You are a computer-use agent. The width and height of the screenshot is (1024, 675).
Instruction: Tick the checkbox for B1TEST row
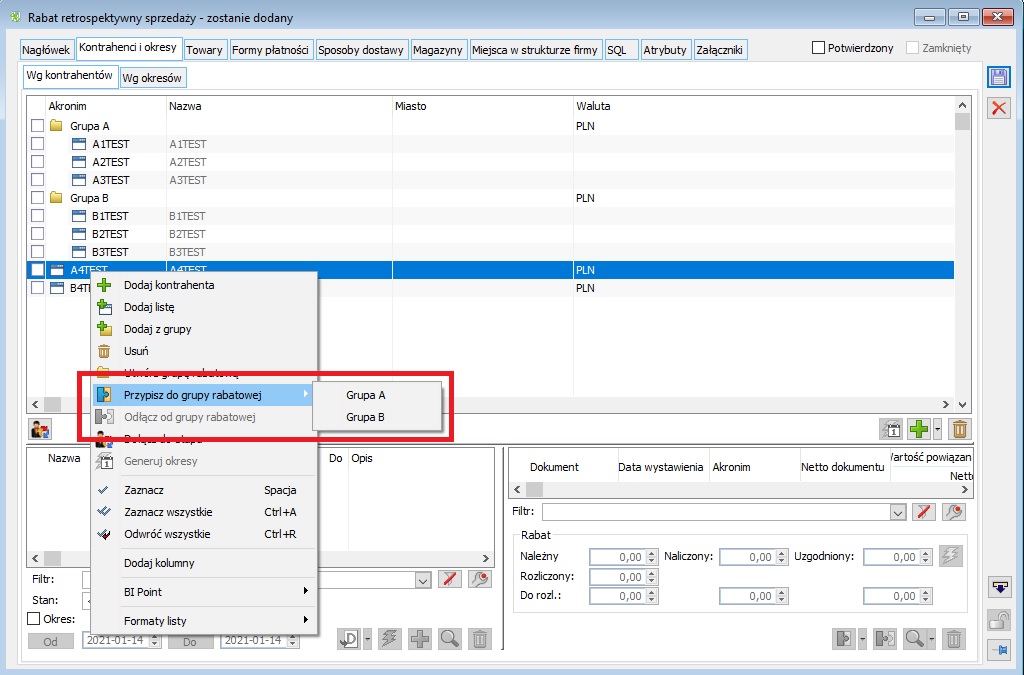click(x=37, y=215)
